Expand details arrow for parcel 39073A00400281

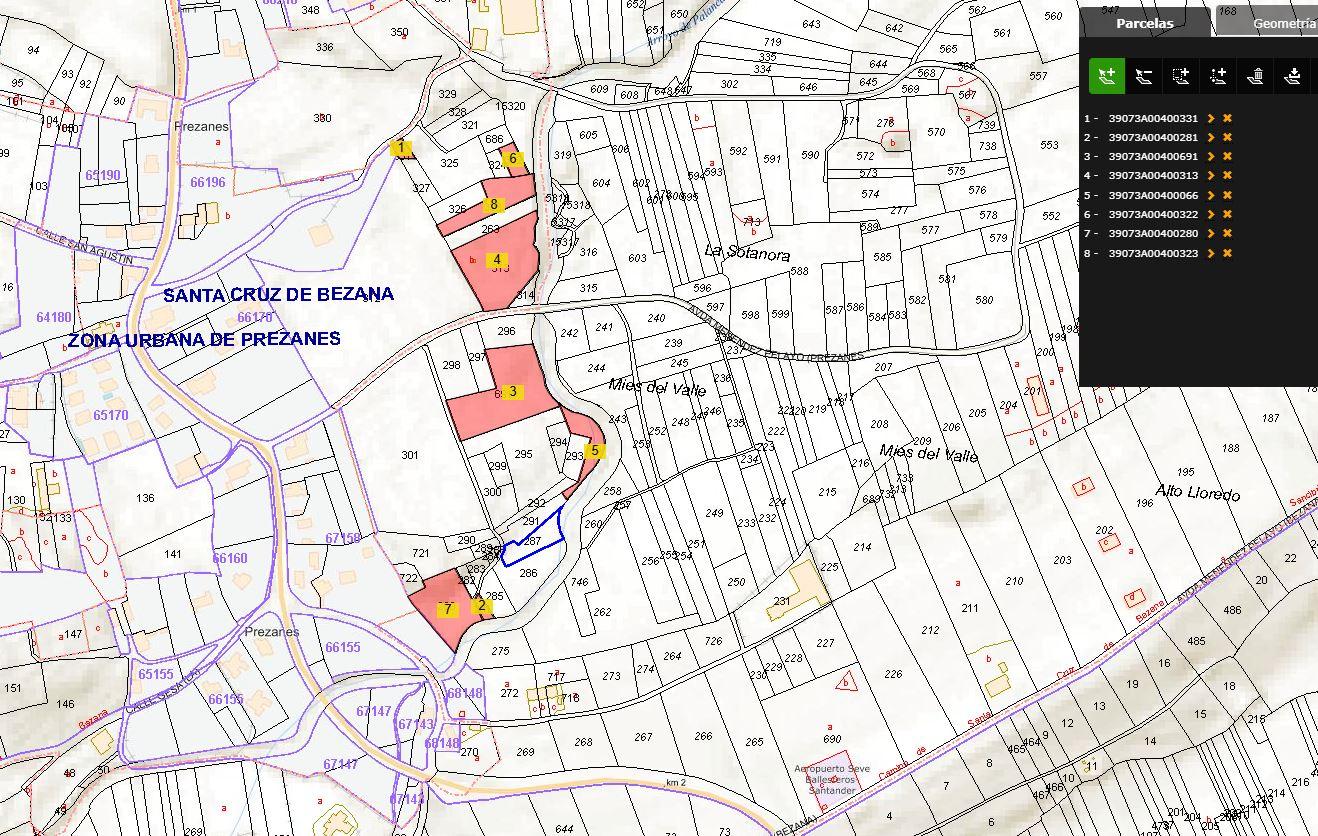[x=1210, y=137]
